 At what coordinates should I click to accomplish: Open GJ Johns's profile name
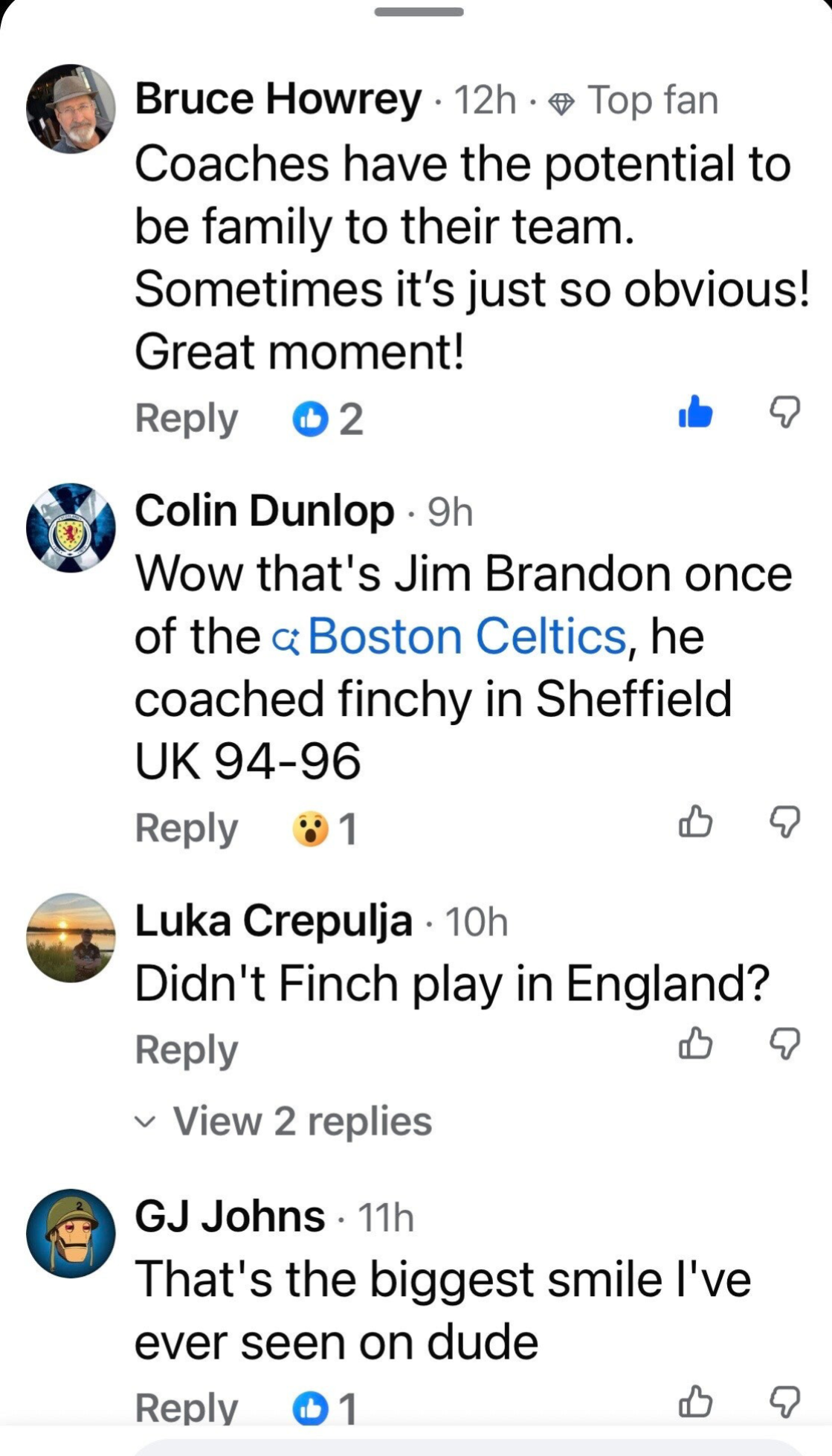tap(230, 1216)
